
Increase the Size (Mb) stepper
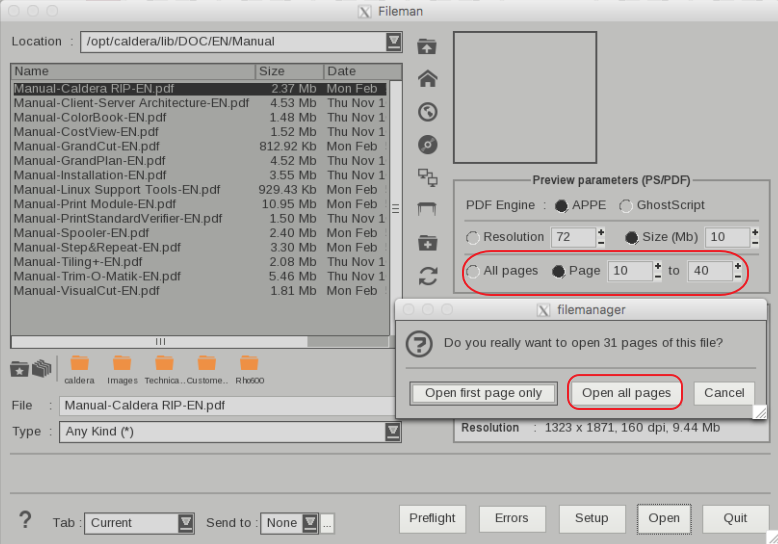click(755, 232)
